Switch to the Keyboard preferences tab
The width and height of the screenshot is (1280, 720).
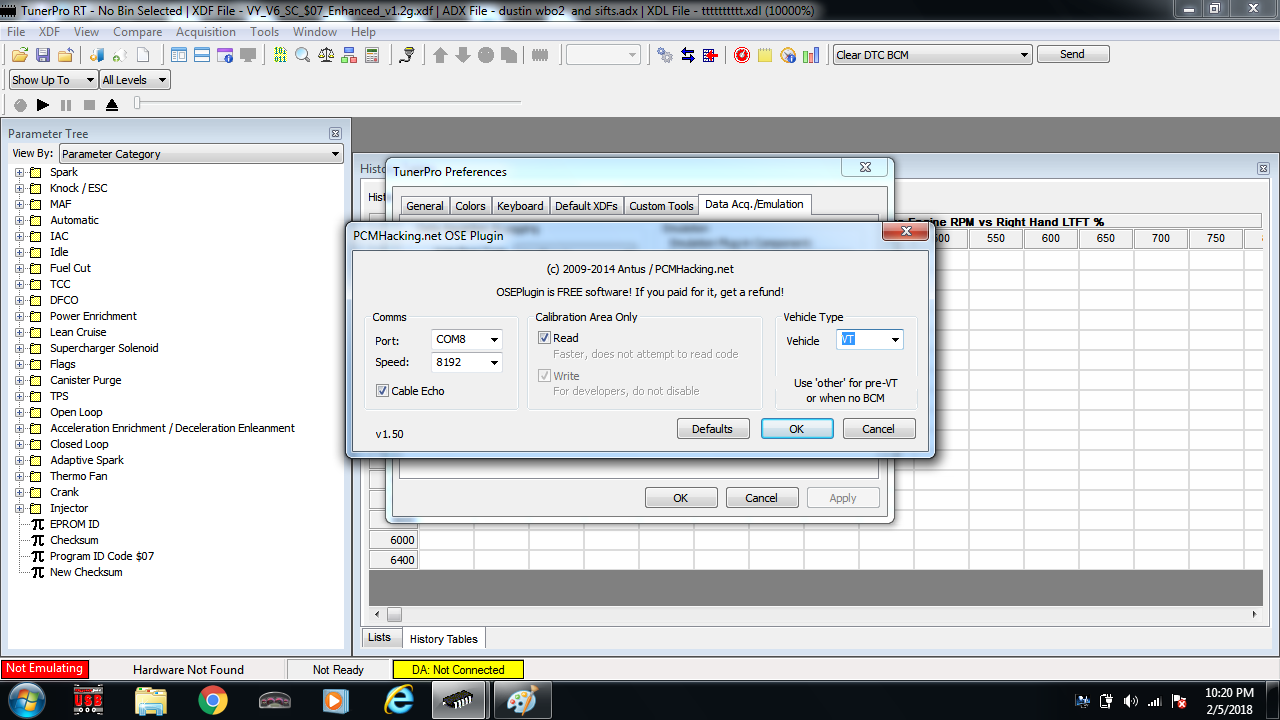click(520, 206)
